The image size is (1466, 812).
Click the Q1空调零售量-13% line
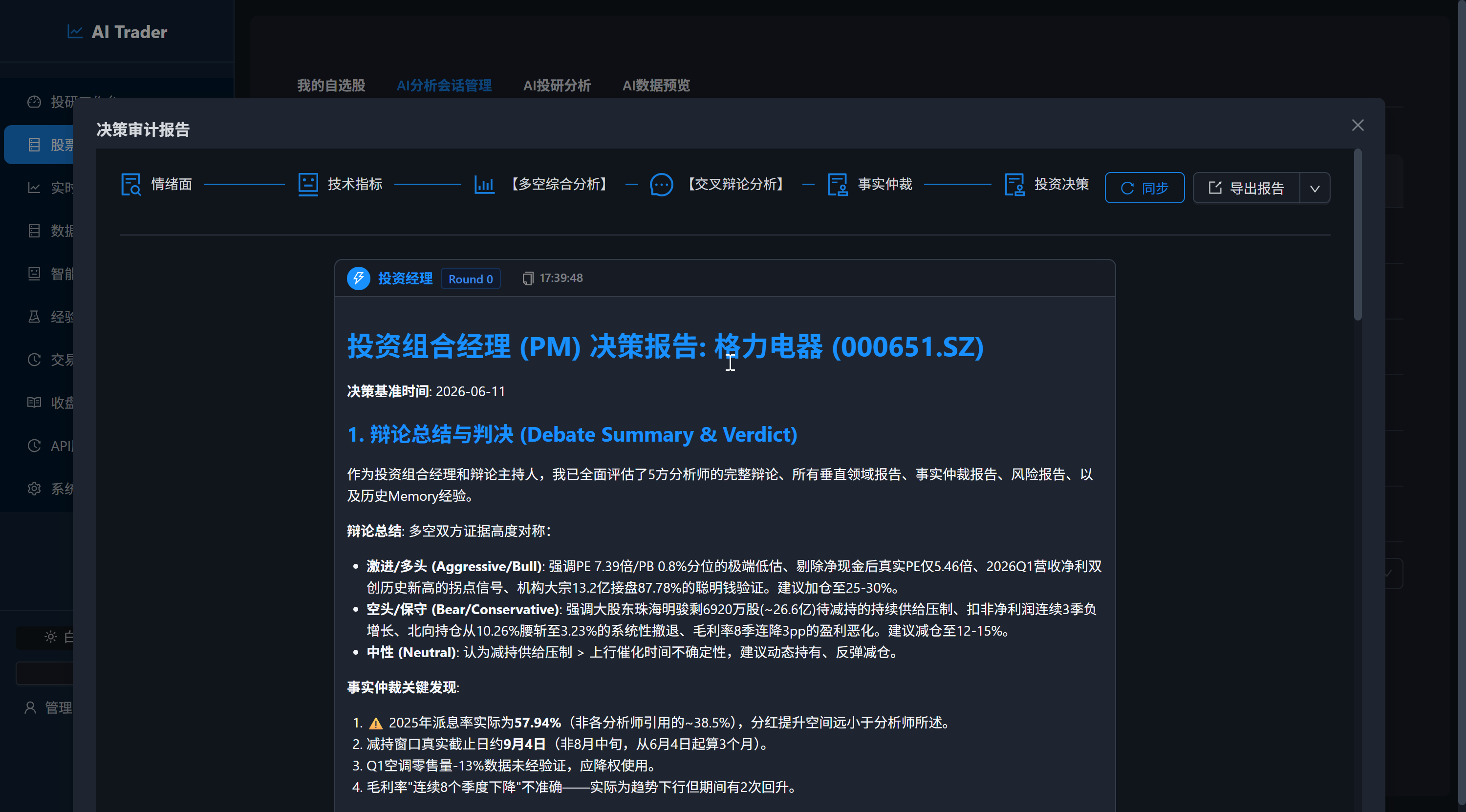pos(512,766)
